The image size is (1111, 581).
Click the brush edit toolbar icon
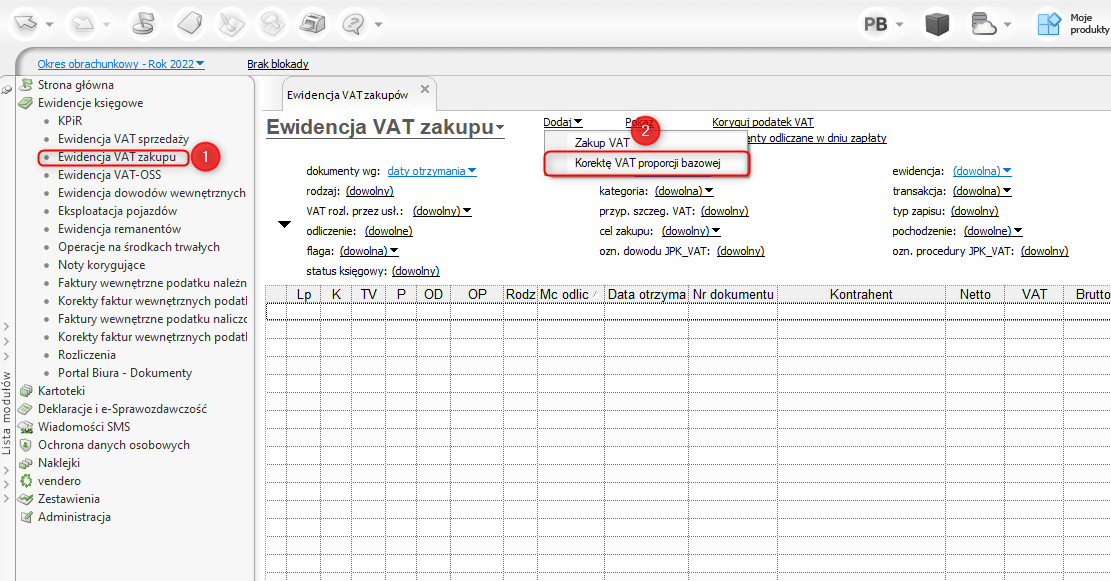(231, 23)
